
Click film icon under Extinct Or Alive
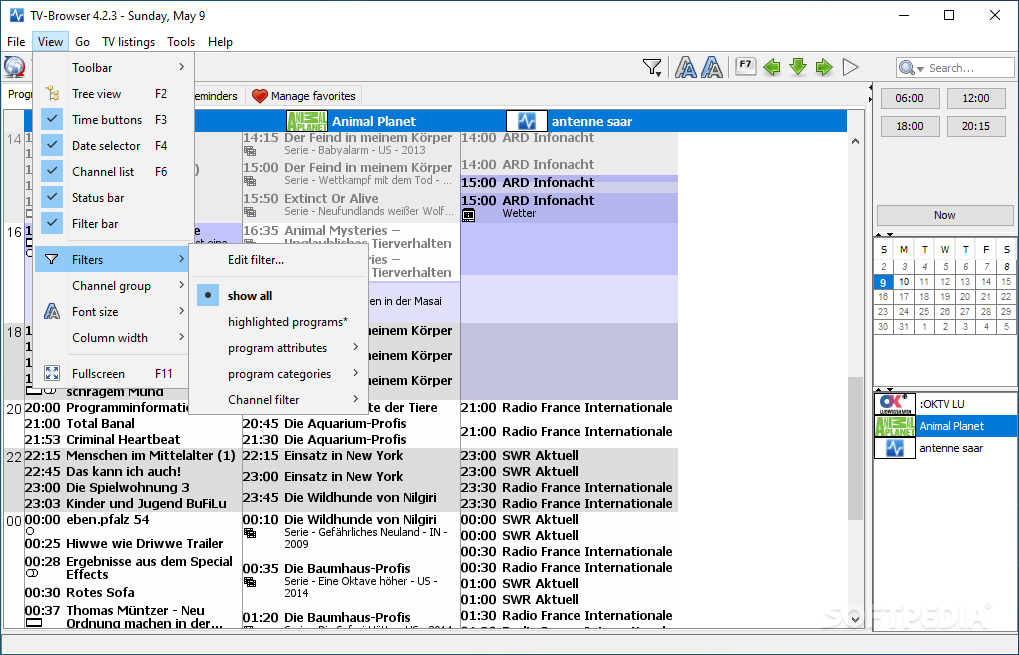click(x=250, y=212)
